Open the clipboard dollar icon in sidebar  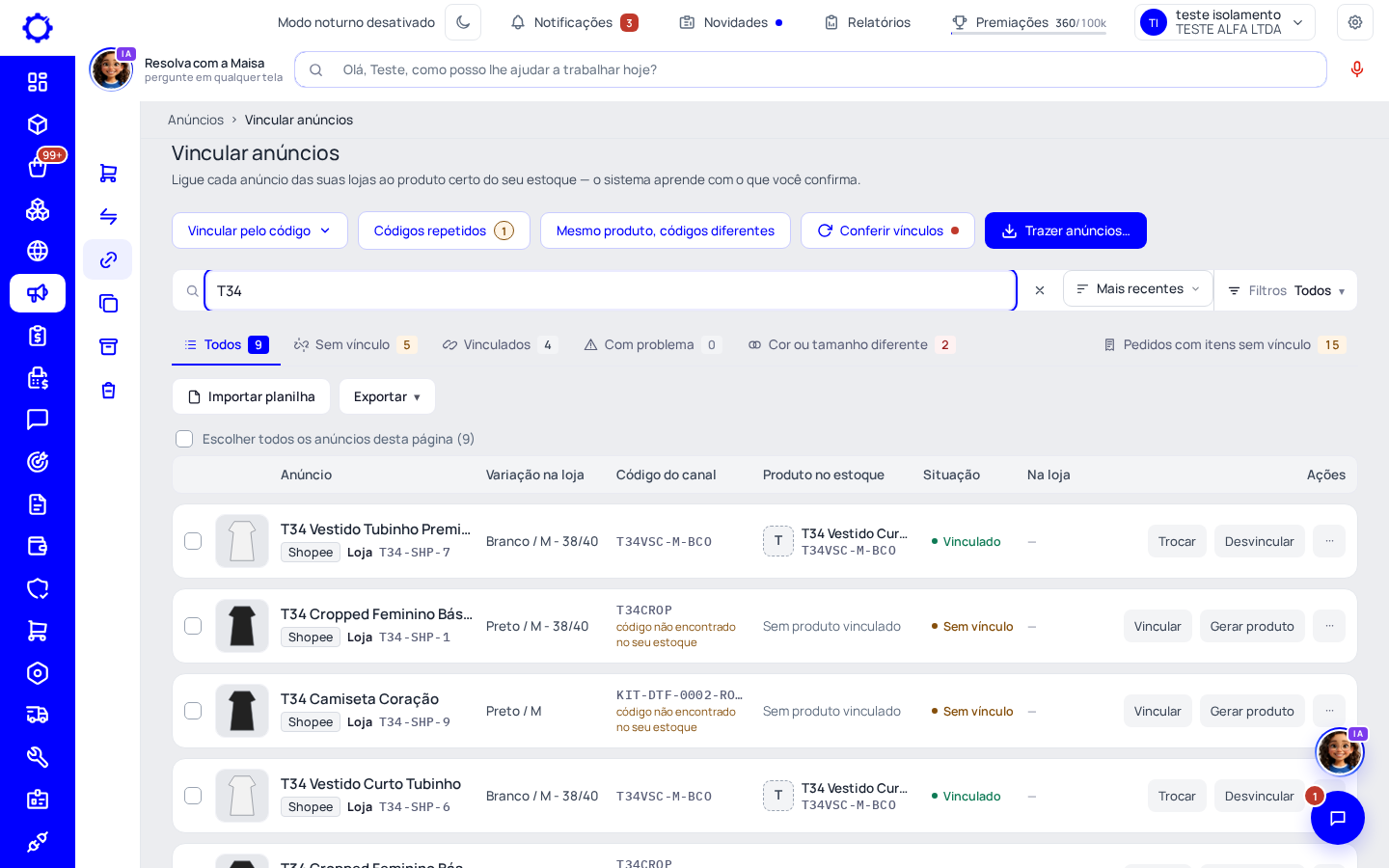[38, 336]
